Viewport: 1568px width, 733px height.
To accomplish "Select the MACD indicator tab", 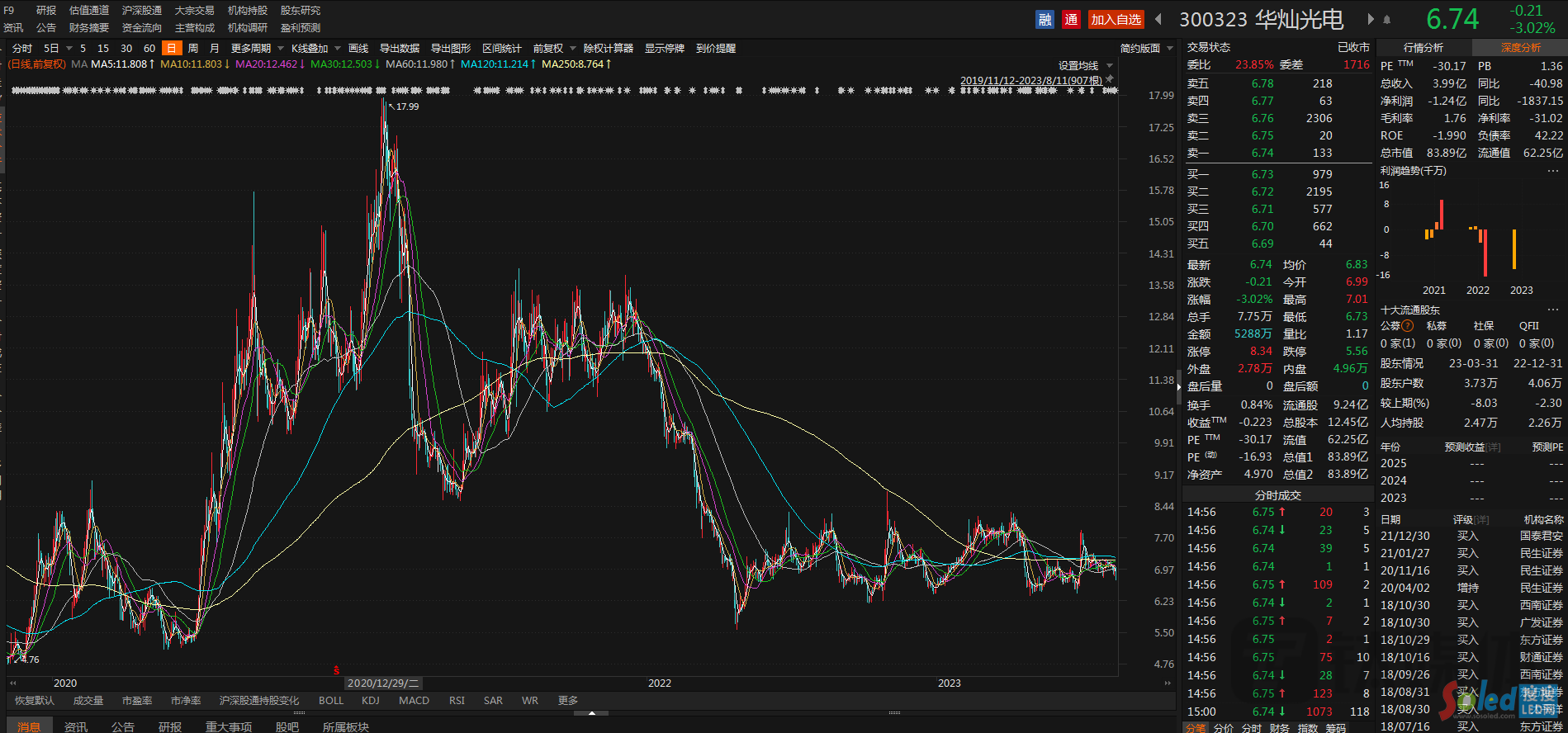I will coord(414,701).
